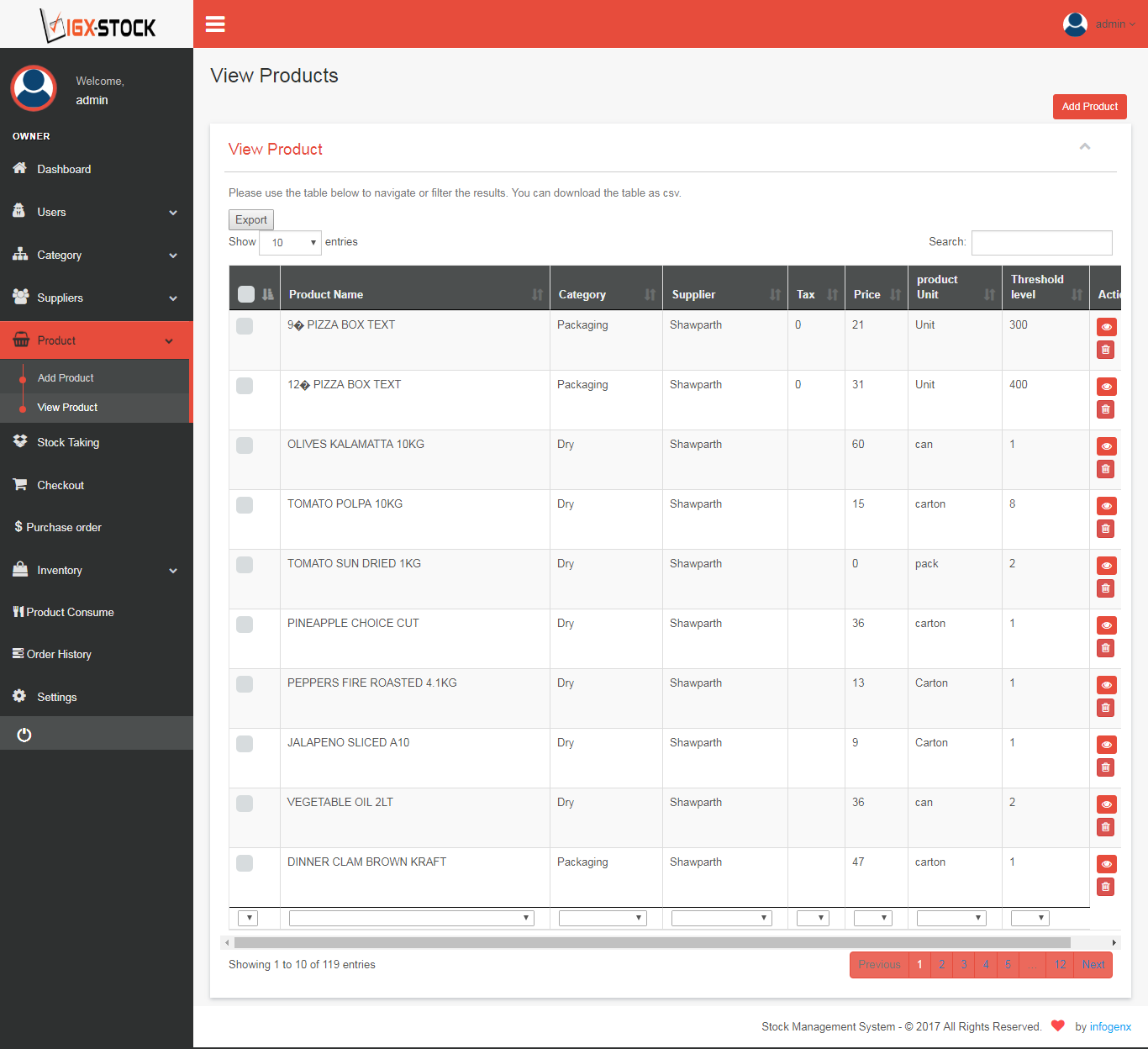Open Checkout cart icon in sidebar
The image size is (1148, 1049).
(x=20, y=484)
